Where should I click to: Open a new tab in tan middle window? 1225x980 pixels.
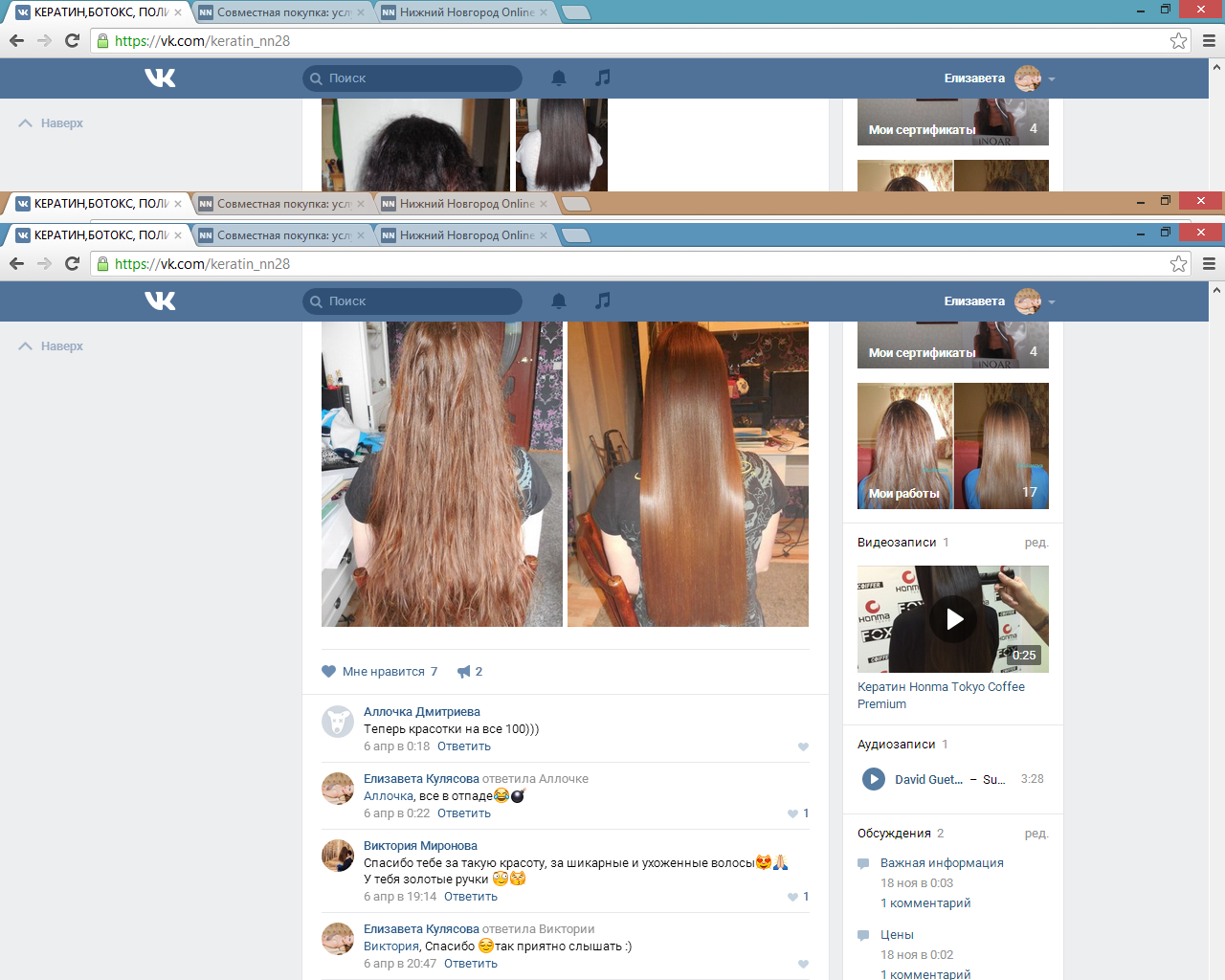pyautogui.click(x=575, y=204)
